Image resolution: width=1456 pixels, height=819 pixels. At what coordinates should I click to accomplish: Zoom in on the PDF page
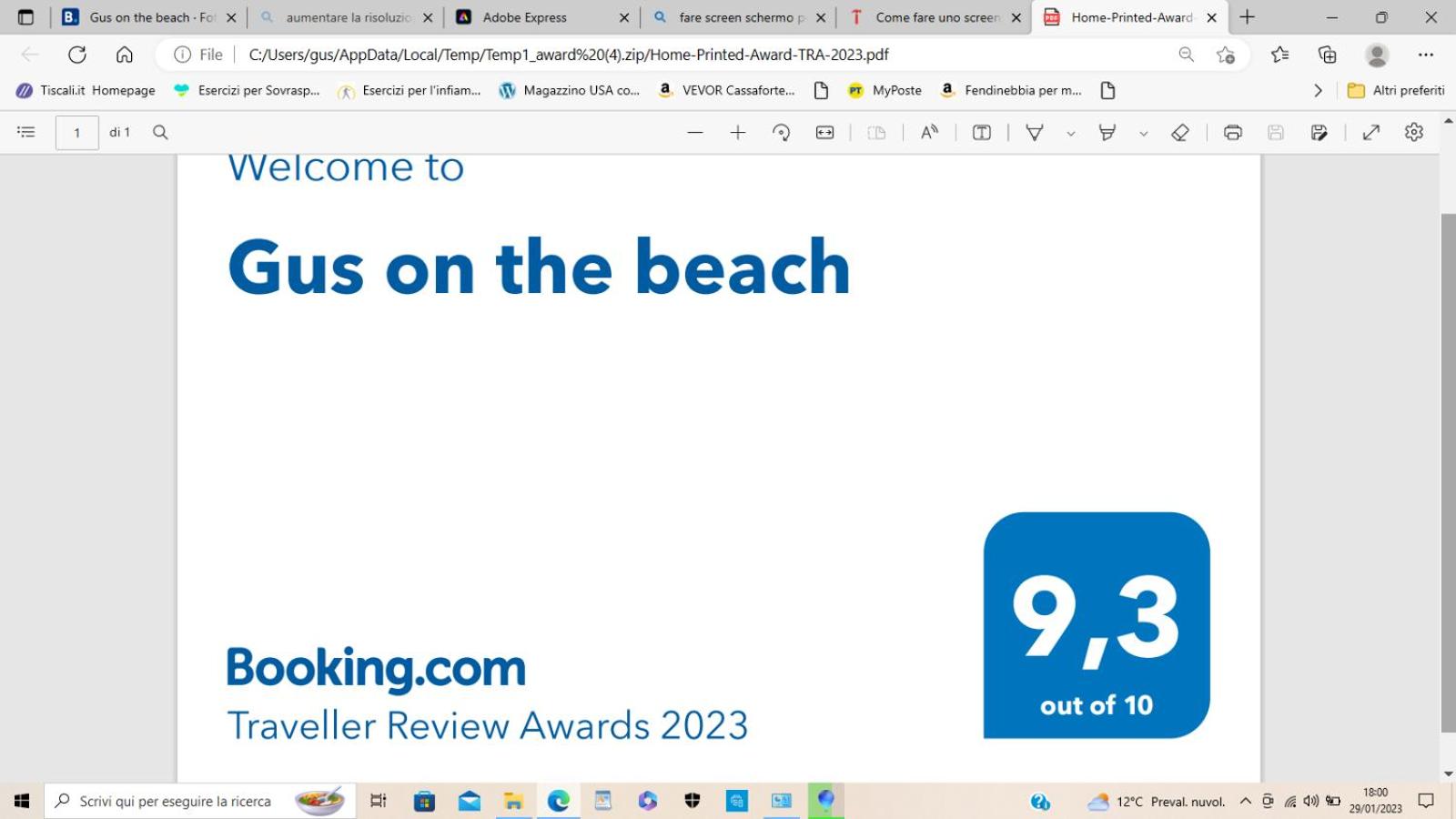point(738,133)
